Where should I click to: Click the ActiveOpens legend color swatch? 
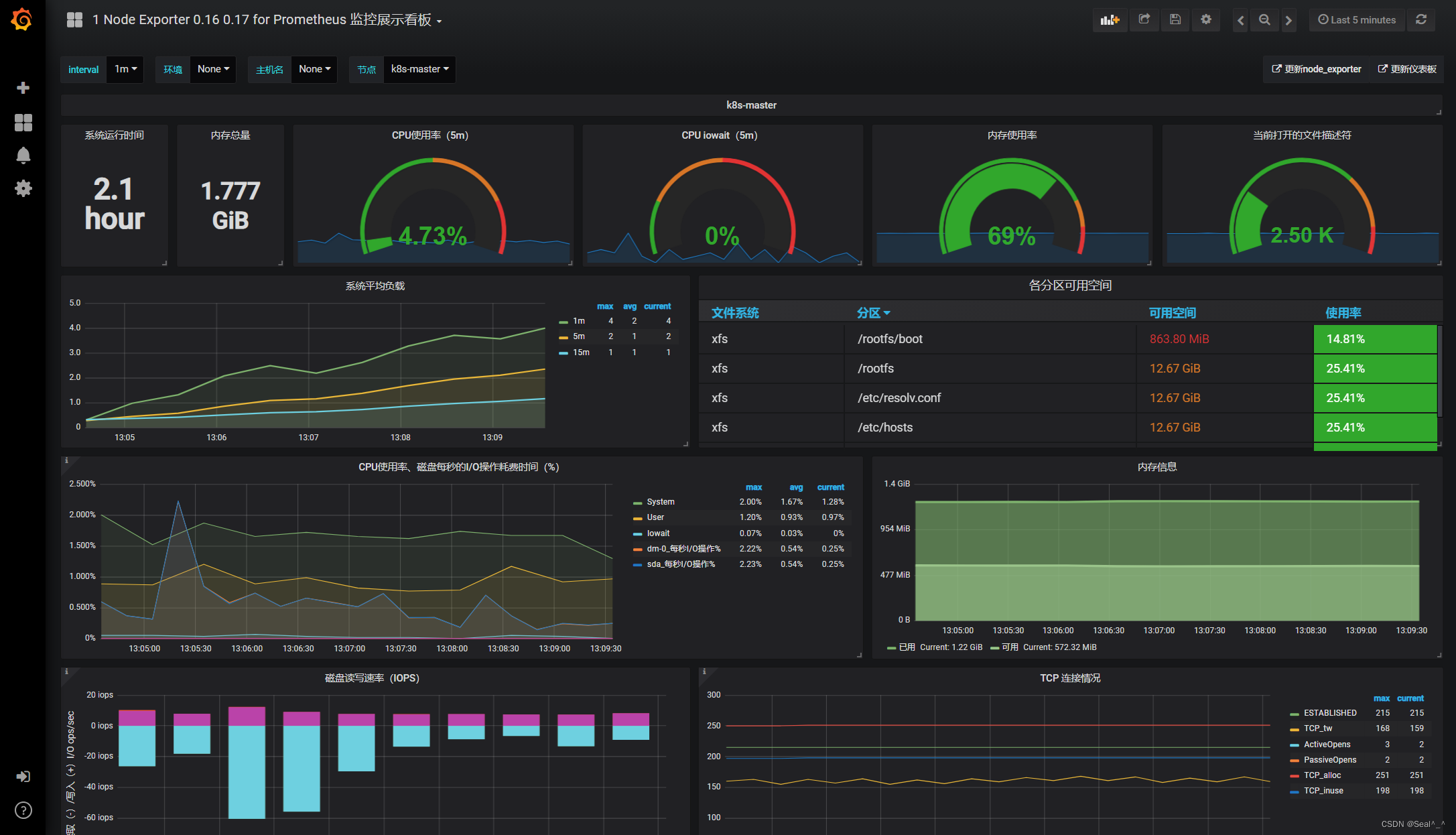1295,745
